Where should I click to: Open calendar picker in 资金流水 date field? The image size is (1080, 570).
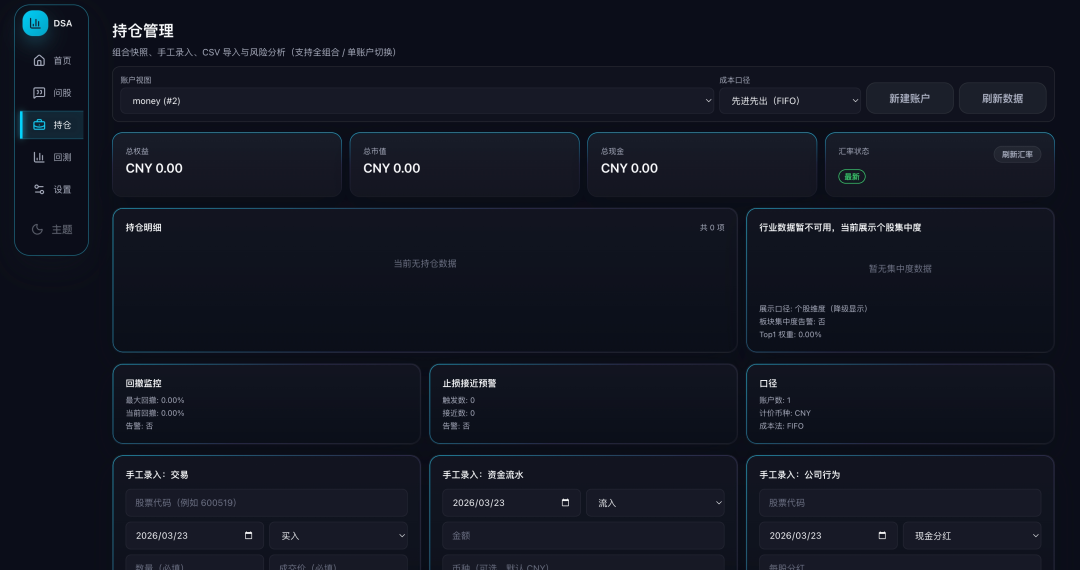tap(566, 503)
